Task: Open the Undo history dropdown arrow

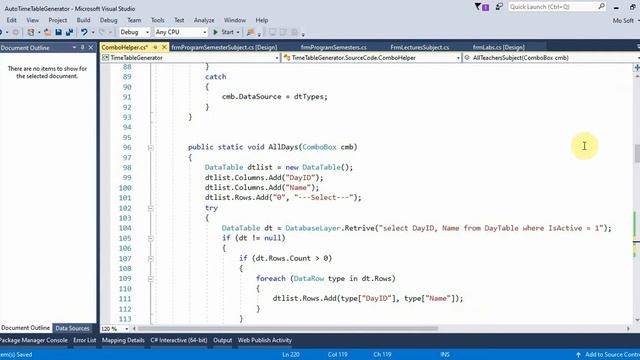Action: (x=93, y=32)
